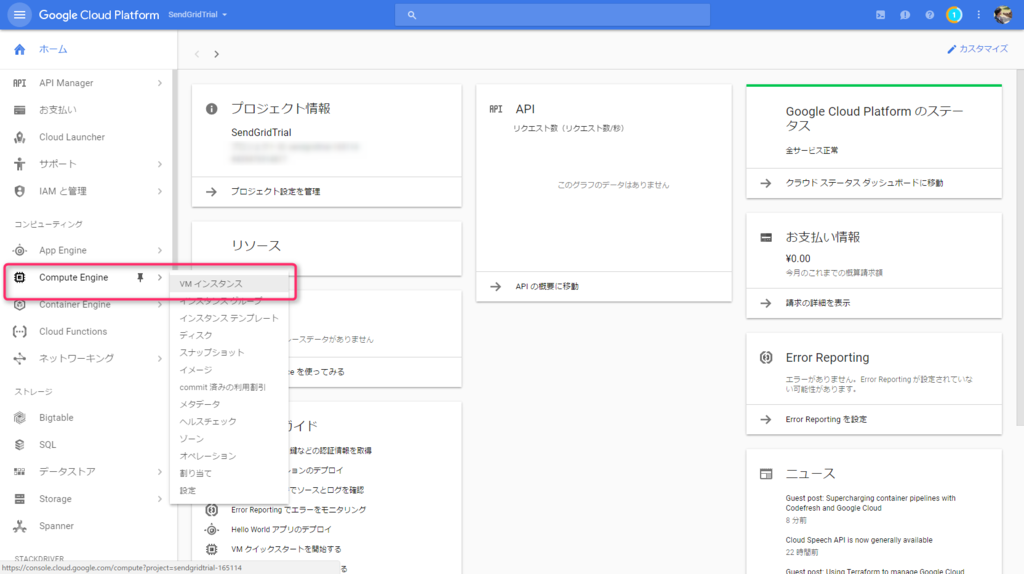
Task: Open the Supercharging container pipelines news post
Action: 871,503
